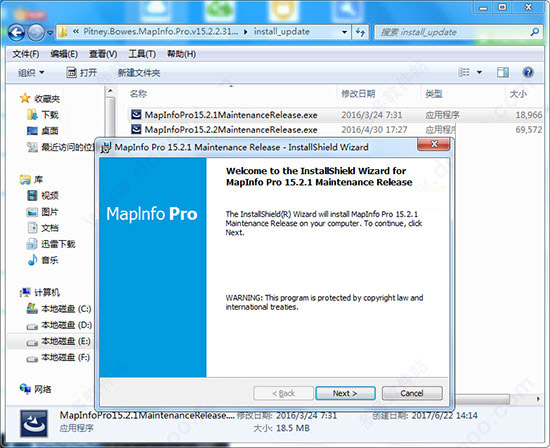550x448 pixels.
Task: Open Explorer help with the question mark icon
Action: pos(528,72)
